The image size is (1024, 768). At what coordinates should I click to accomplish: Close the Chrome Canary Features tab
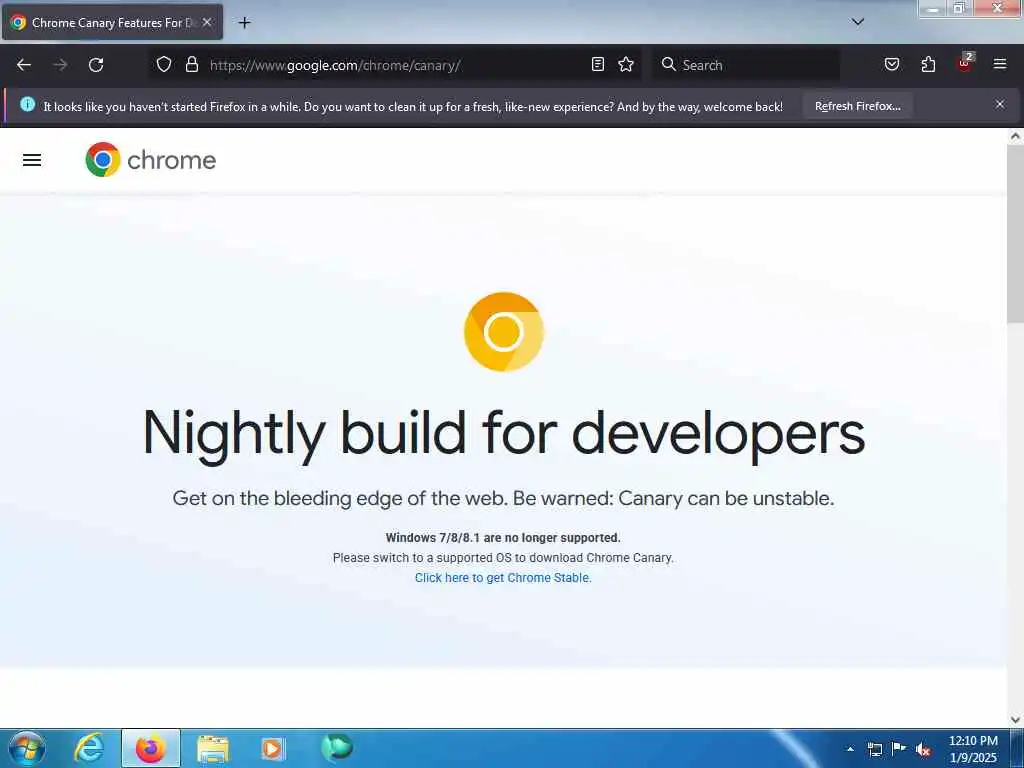[x=207, y=22]
